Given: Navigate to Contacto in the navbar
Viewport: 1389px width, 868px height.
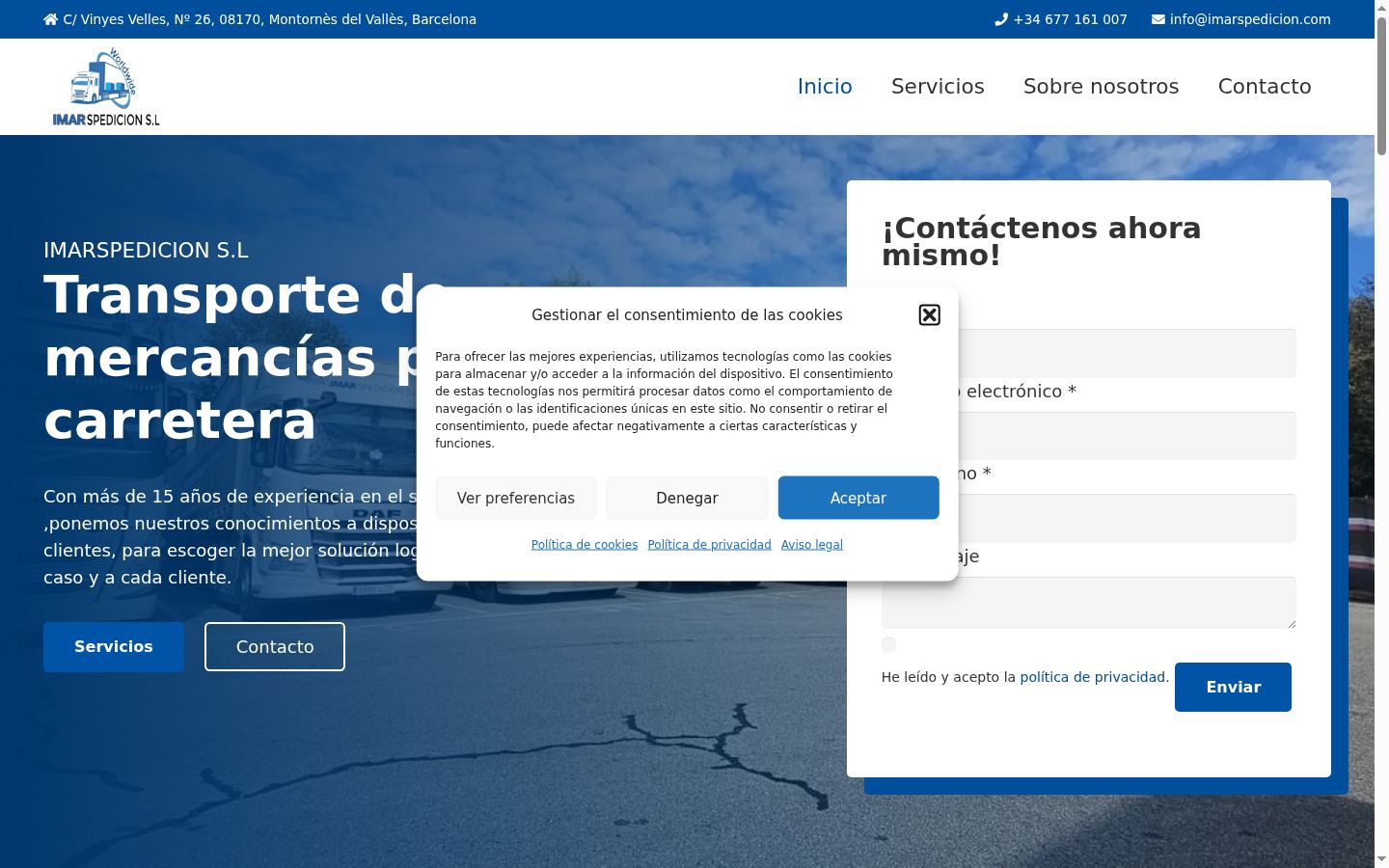Looking at the screenshot, I should coord(1265,87).
